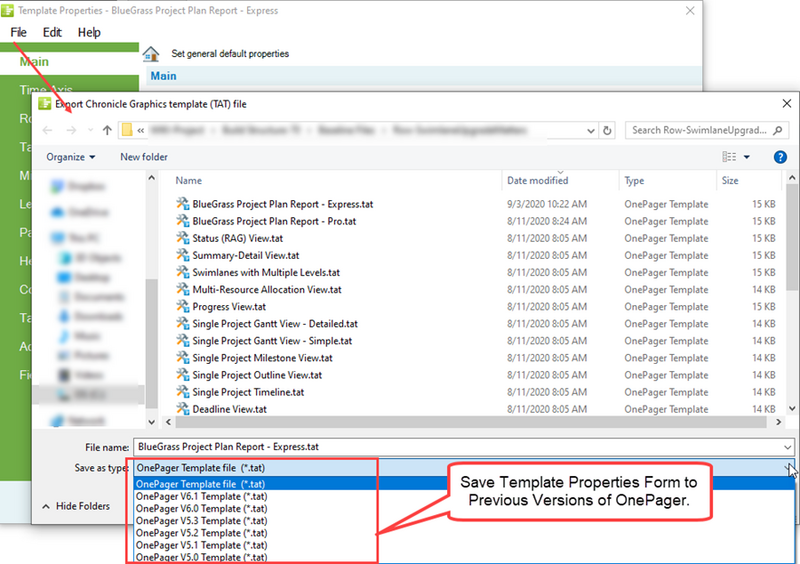800x564 pixels.
Task: Select the Single Project Outline View.tat icon
Action: tap(183, 375)
